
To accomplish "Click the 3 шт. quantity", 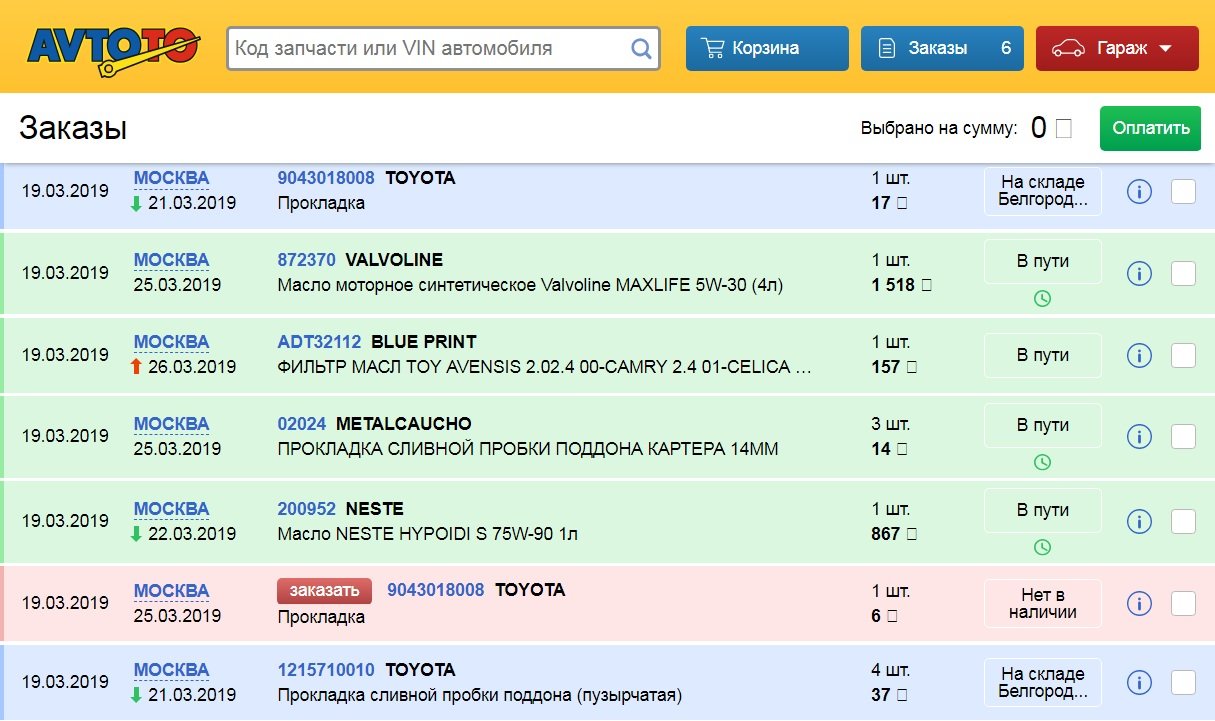I will tap(891, 424).
